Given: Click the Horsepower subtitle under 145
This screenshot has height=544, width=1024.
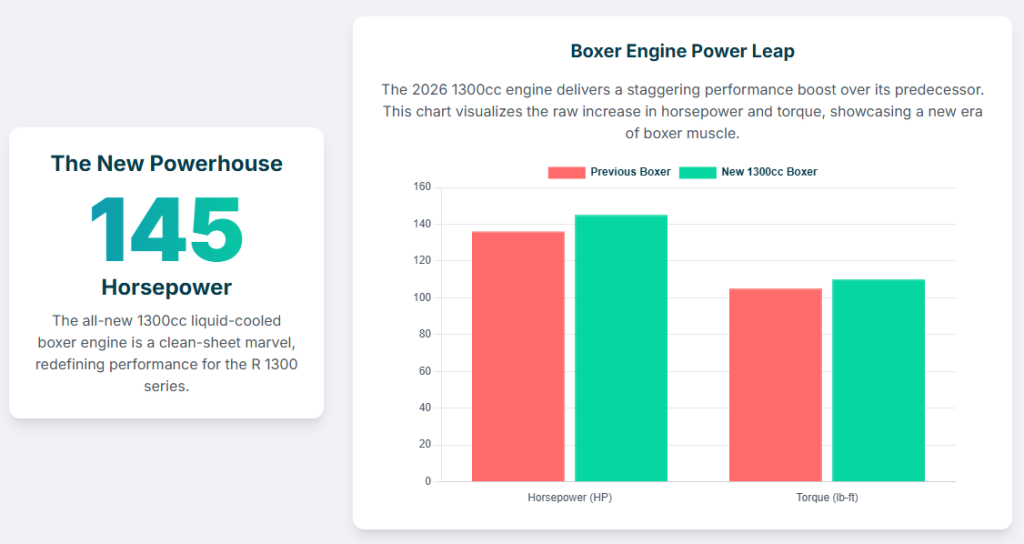Looking at the screenshot, I should coord(166,288).
